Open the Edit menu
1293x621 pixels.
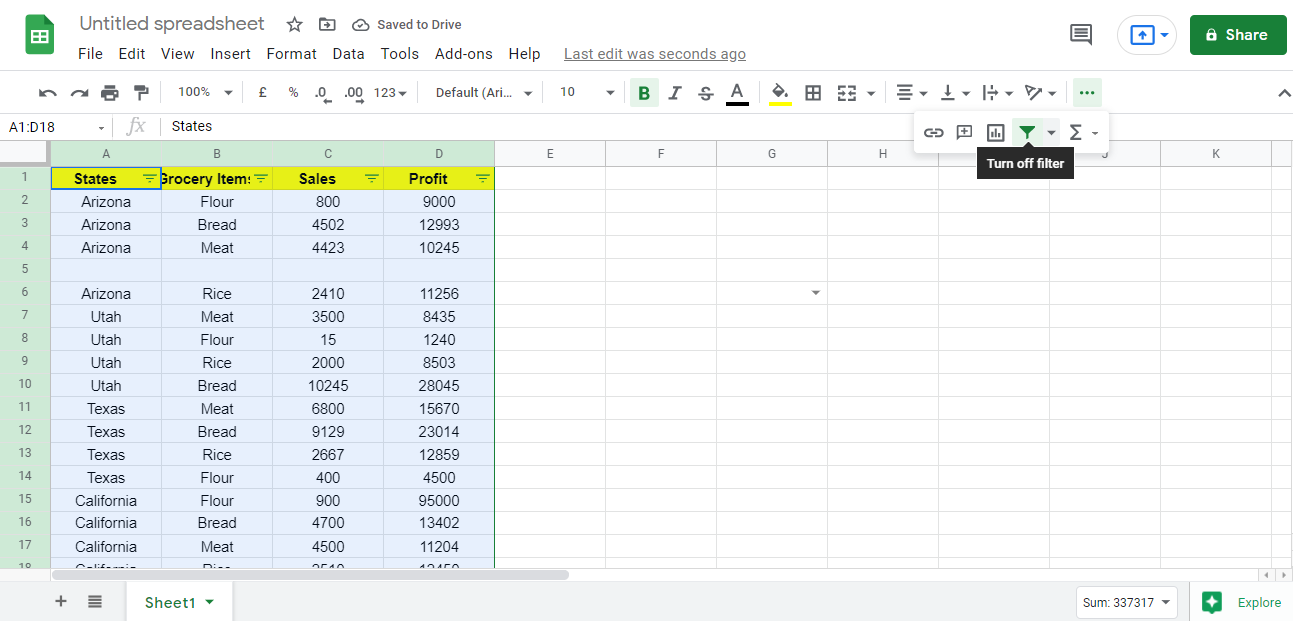[x=132, y=54]
